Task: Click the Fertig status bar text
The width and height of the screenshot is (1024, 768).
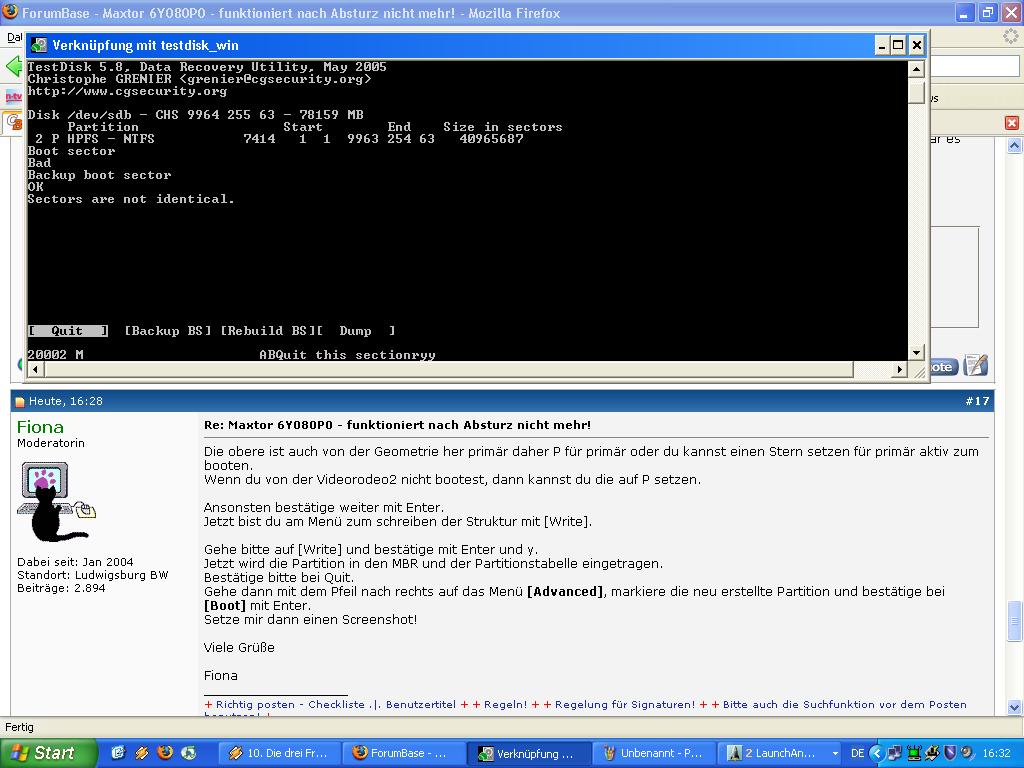Action: point(19,727)
